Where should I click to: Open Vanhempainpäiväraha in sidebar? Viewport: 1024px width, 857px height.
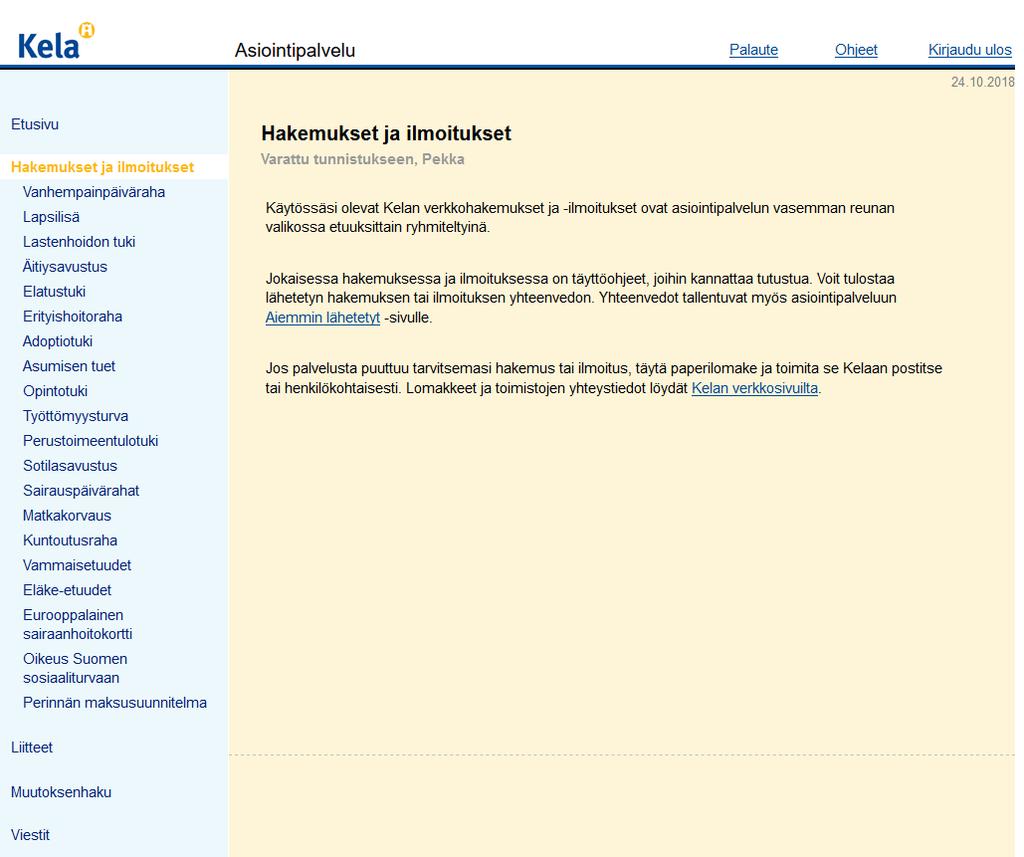[x=94, y=192]
